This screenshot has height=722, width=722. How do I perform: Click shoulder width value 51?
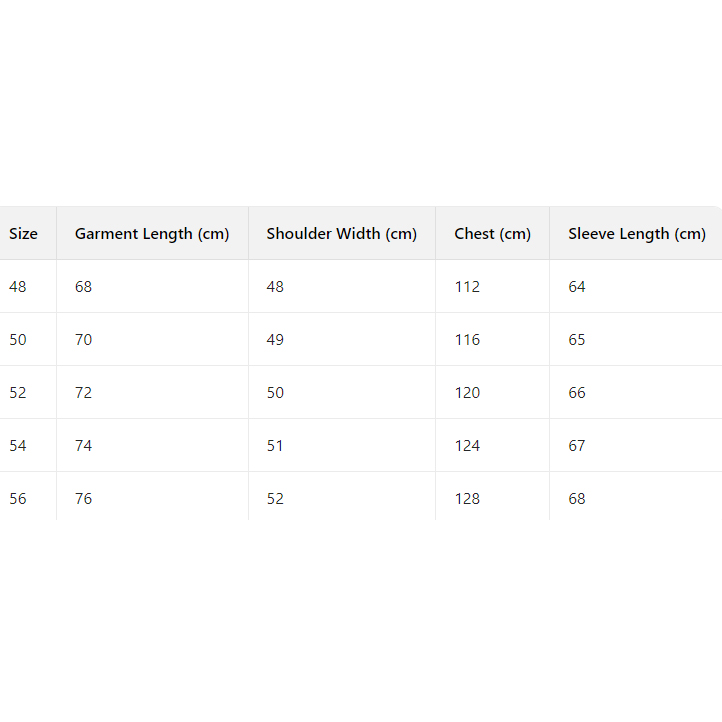pyautogui.click(x=275, y=446)
